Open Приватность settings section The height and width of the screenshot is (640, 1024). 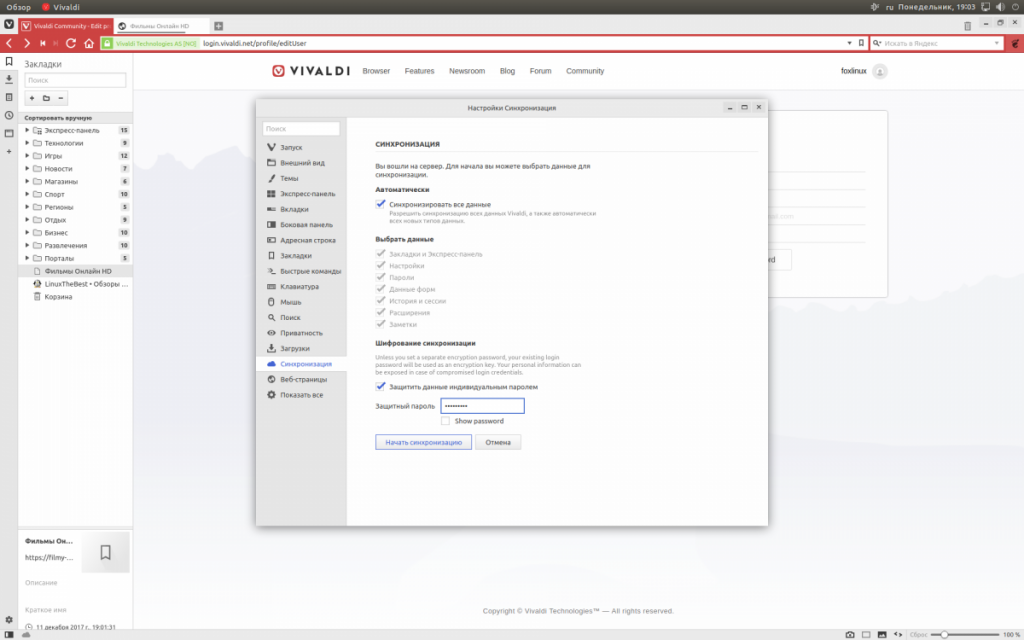pyautogui.click(x=301, y=333)
